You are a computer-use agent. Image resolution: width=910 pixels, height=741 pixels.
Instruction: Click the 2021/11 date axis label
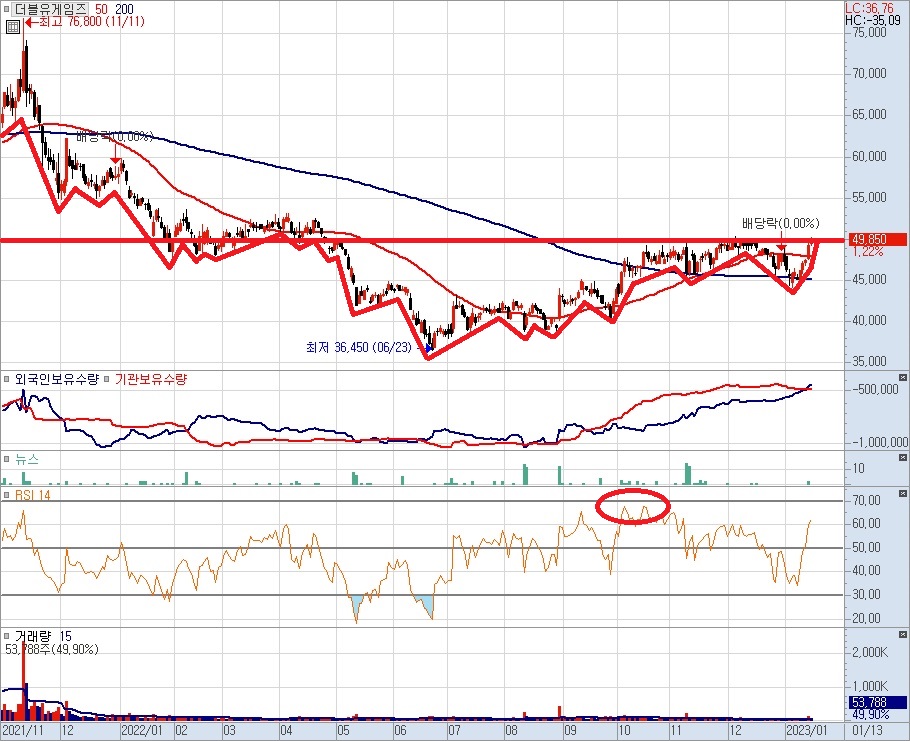[22, 730]
